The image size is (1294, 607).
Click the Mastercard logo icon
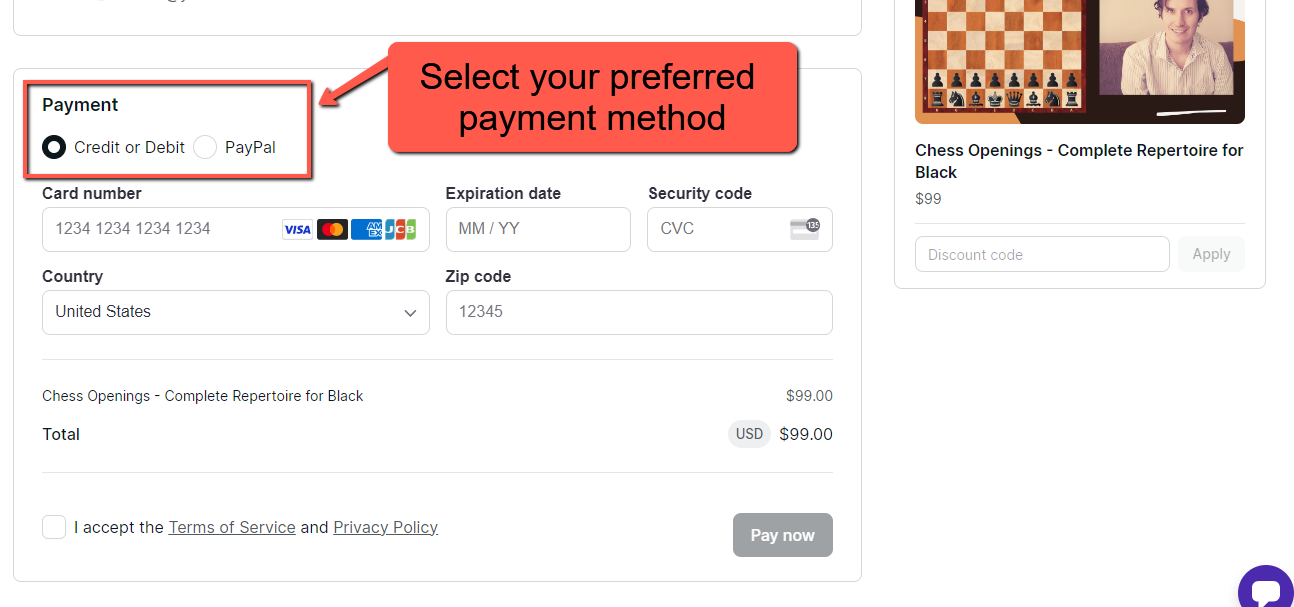[332, 230]
